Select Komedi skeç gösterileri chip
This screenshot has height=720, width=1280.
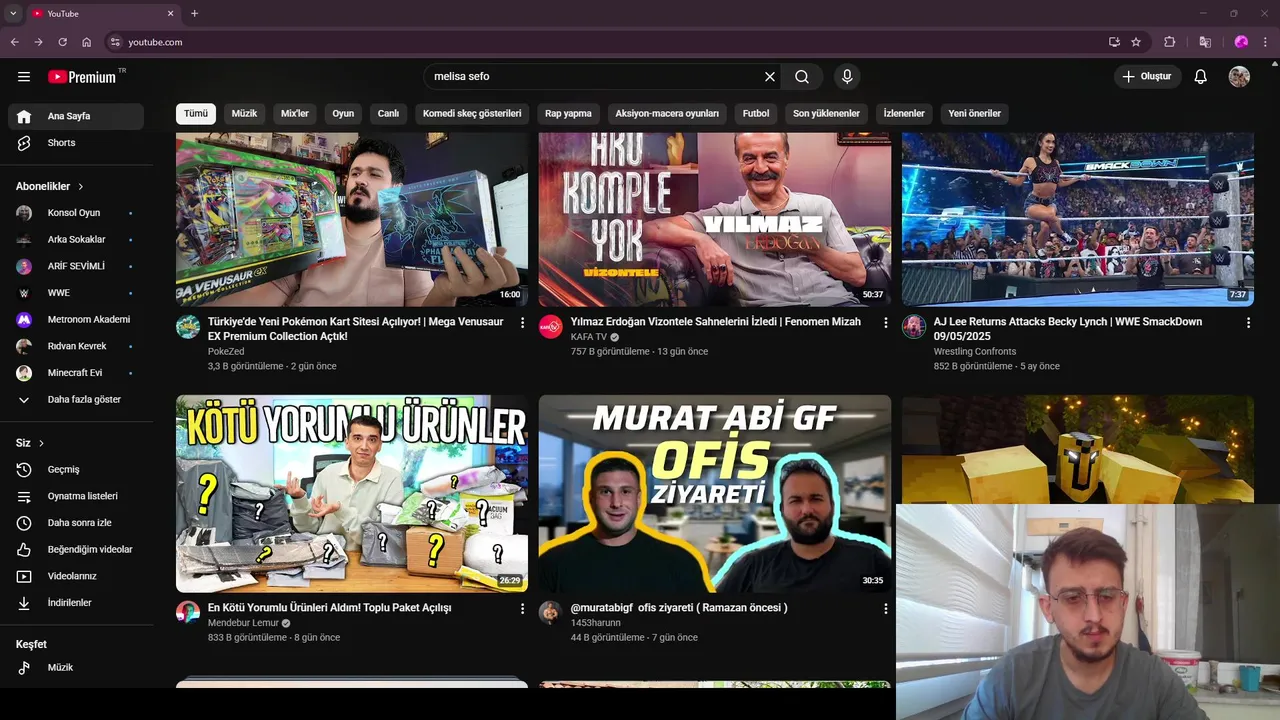(472, 114)
